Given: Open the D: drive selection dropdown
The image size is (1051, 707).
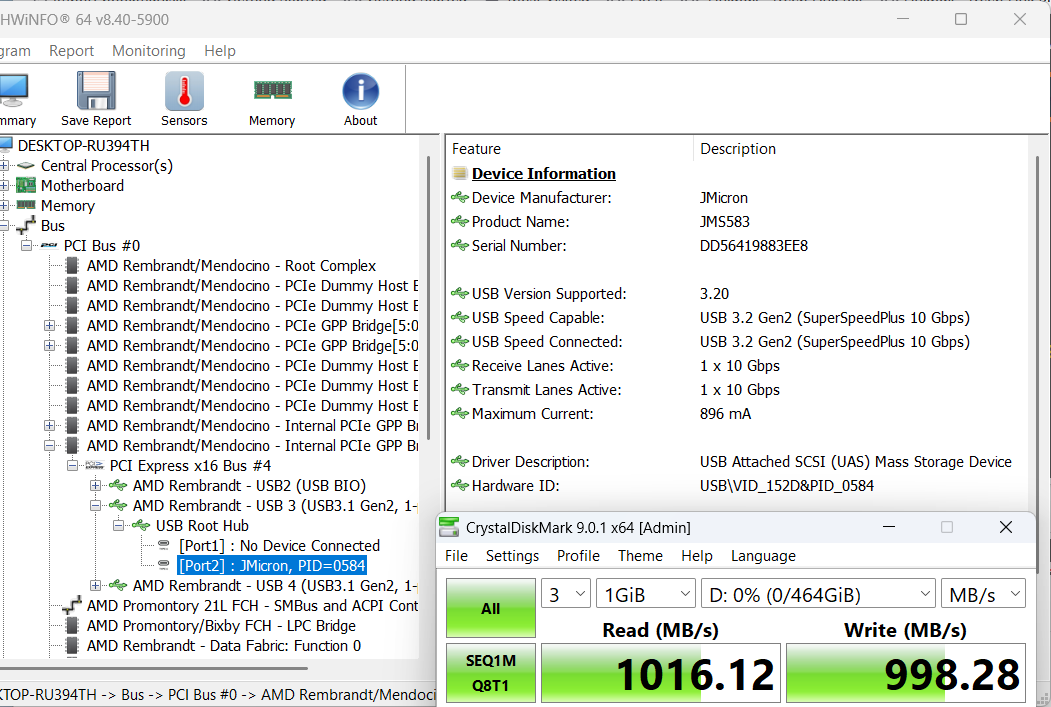Looking at the screenshot, I should click(817, 595).
